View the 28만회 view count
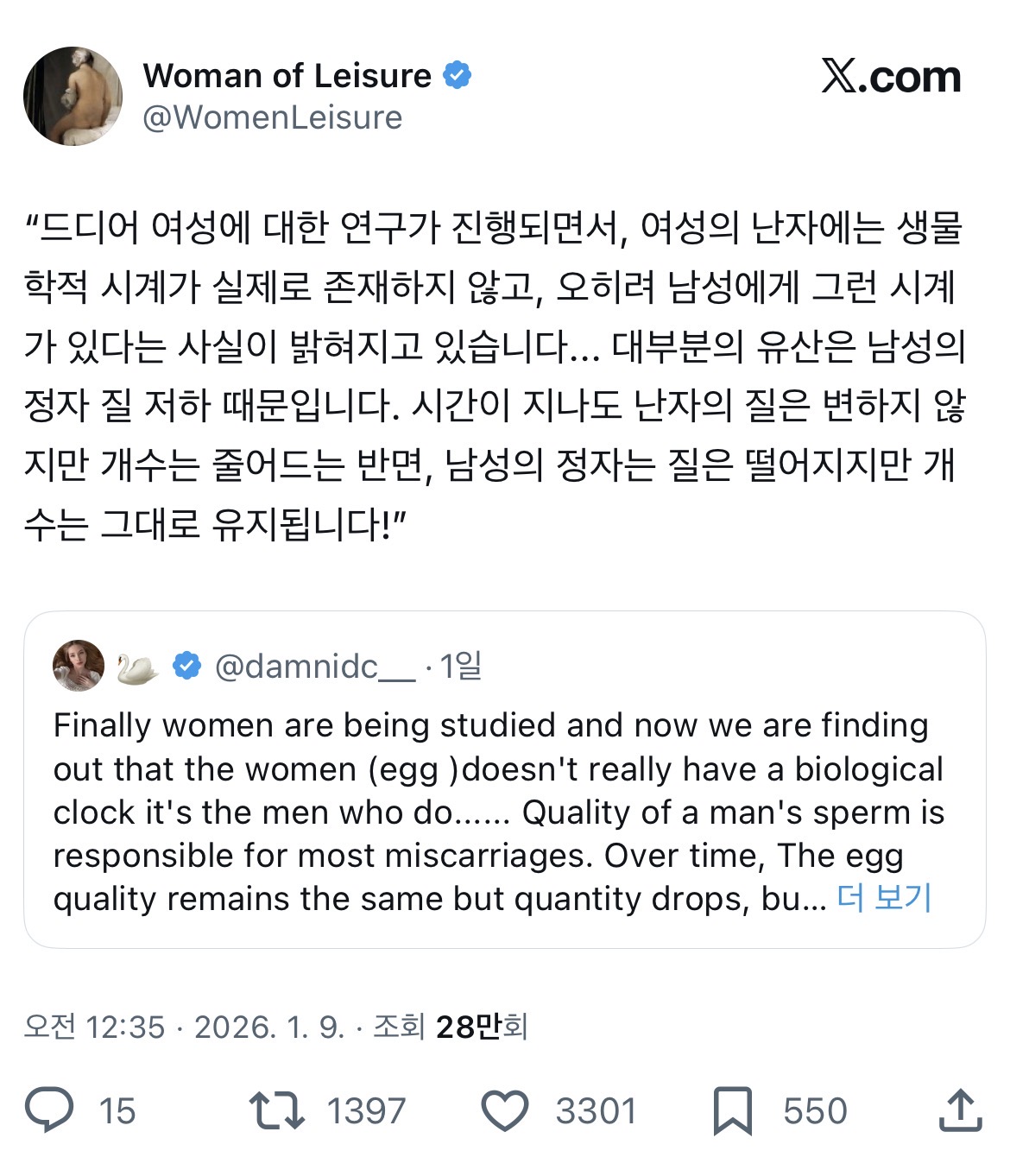Image resolution: width=1010 pixels, height=1176 pixels. click(481, 1027)
